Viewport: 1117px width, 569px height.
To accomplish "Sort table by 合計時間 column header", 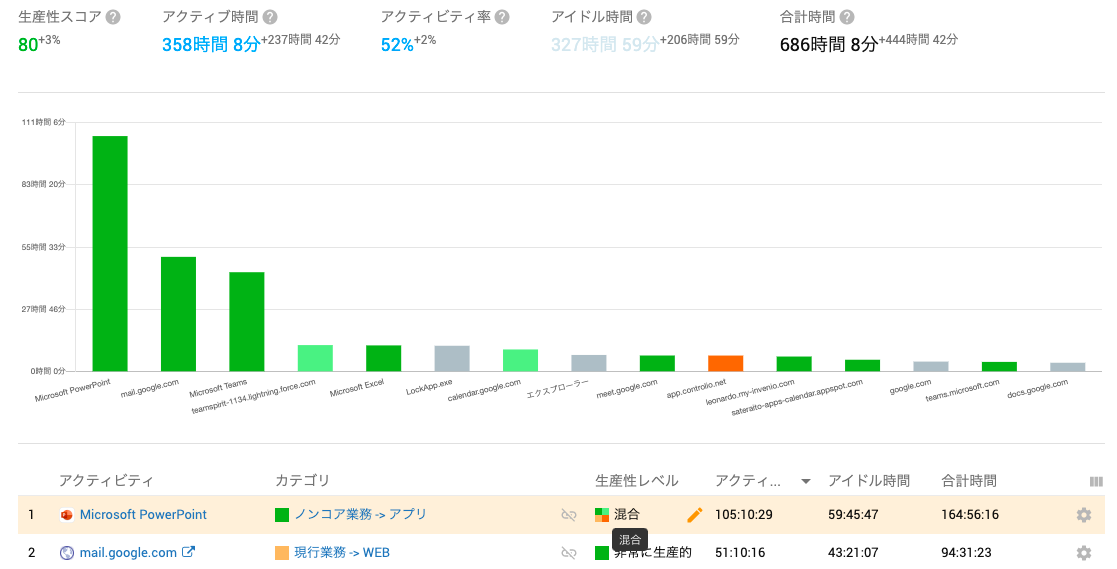I will [969, 481].
